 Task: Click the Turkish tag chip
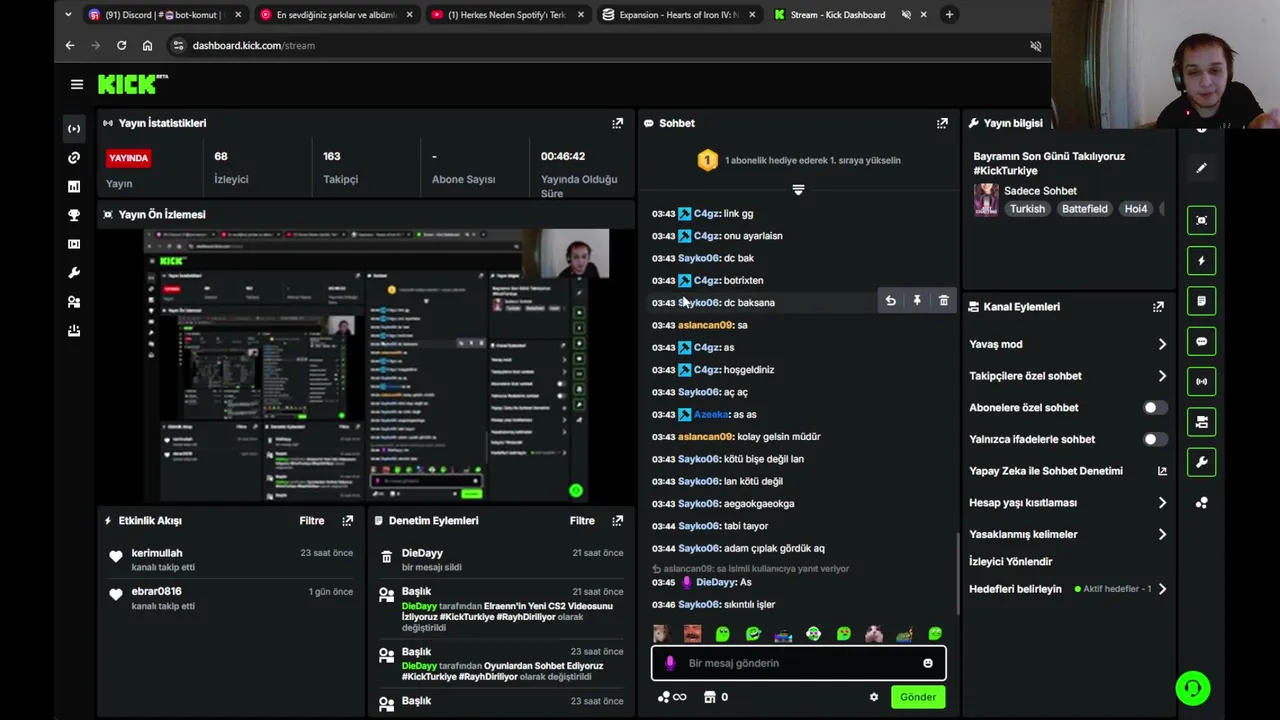pos(1027,209)
